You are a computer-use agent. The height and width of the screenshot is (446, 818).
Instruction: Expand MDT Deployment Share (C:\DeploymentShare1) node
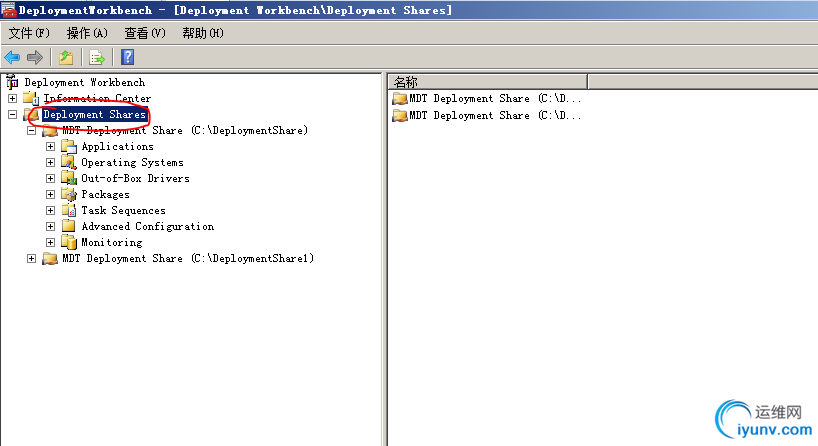click(x=31, y=258)
